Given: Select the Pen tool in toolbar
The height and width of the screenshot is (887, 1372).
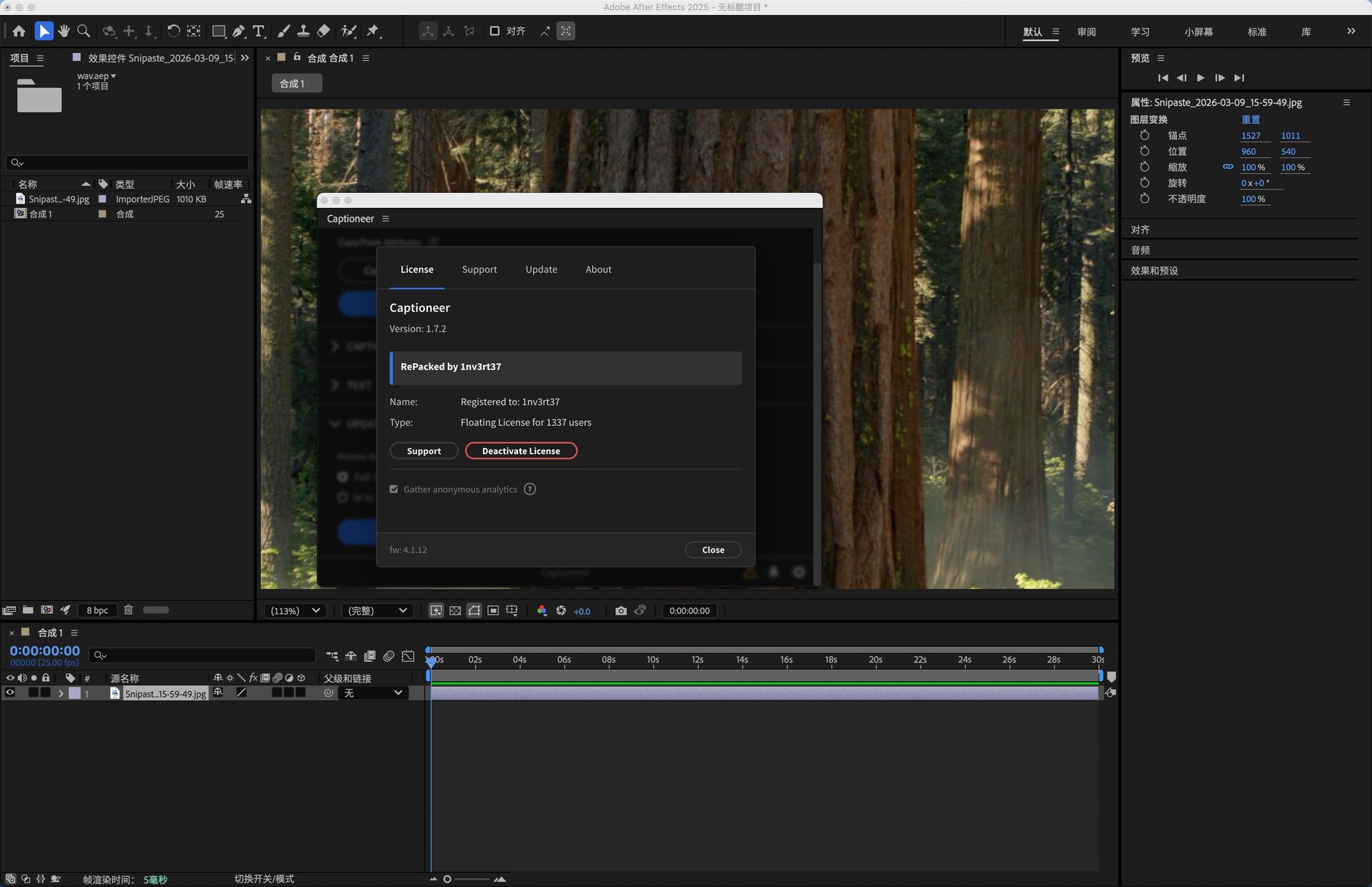Looking at the screenshot, I should tap(239, 31).
